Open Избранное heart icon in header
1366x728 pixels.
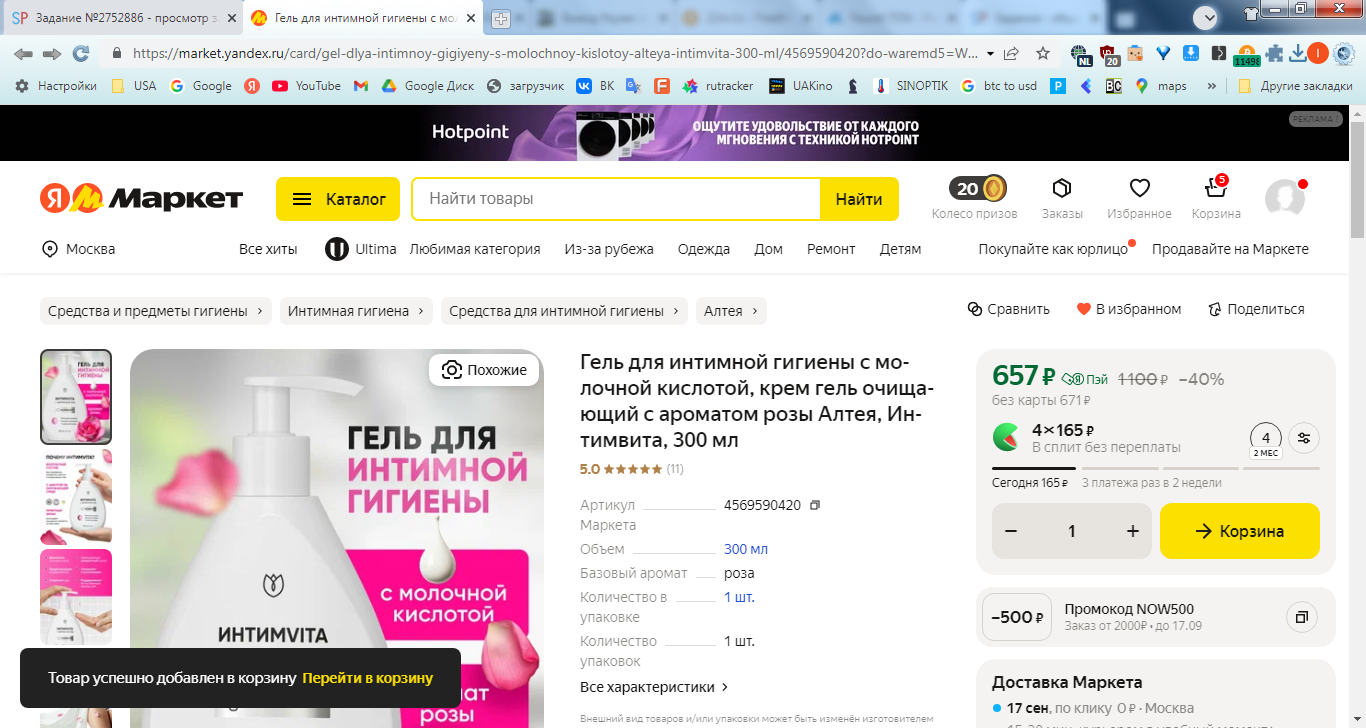click(1139, 188)
